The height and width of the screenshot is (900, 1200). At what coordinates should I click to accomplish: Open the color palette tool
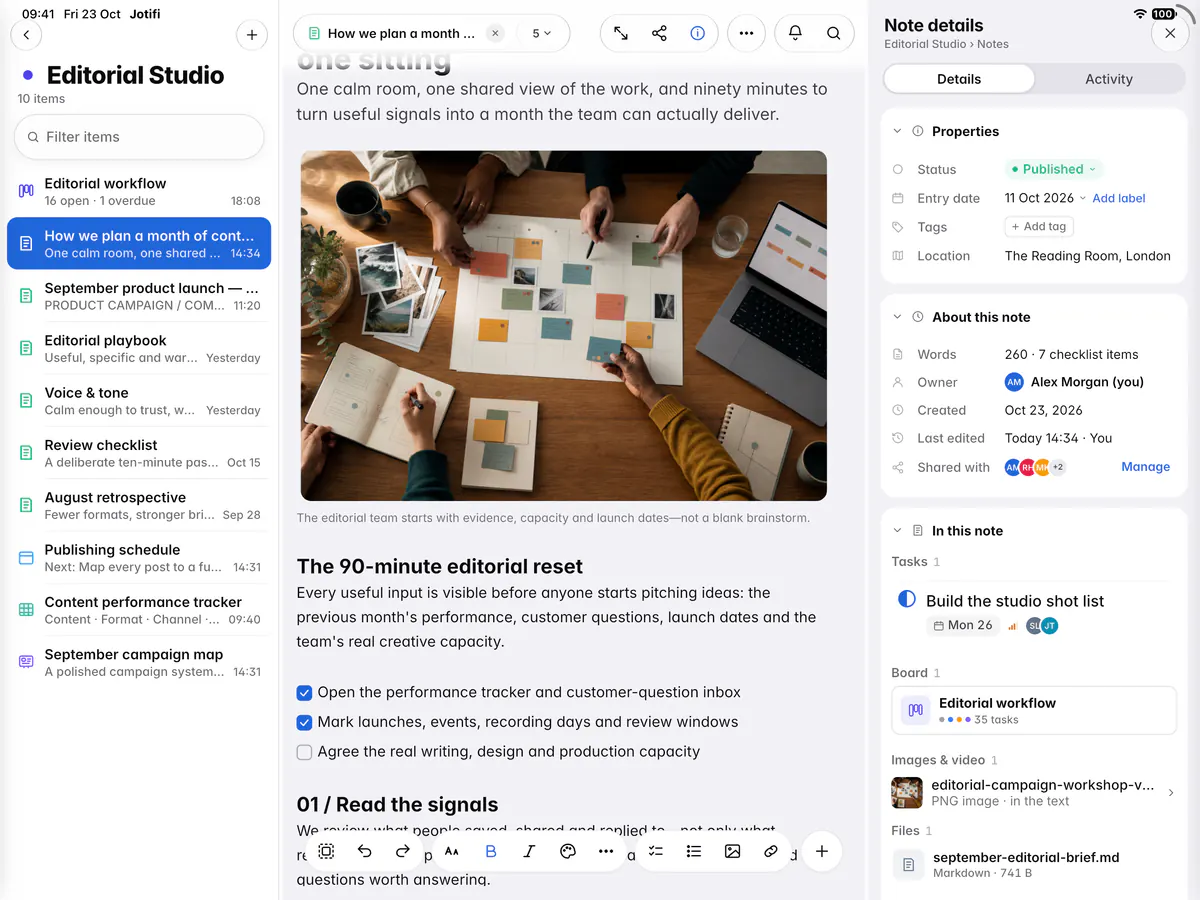click(x=568, y=851)
